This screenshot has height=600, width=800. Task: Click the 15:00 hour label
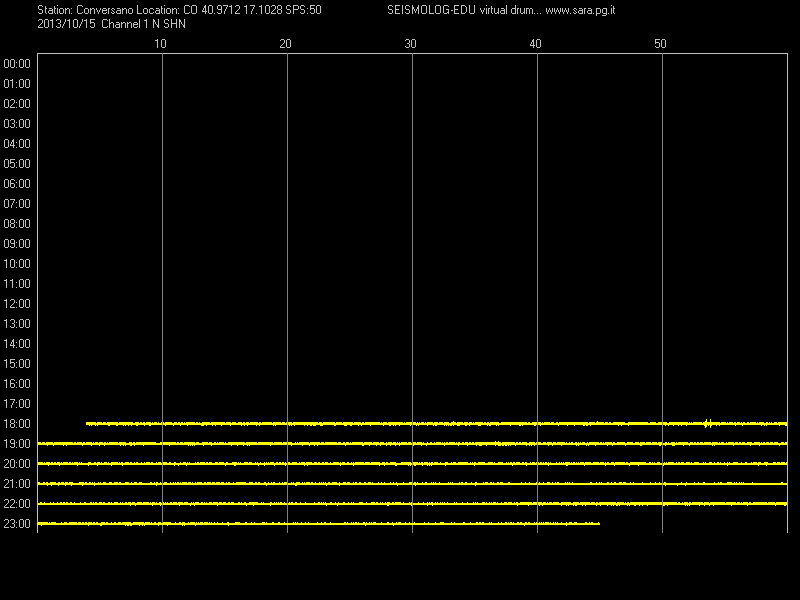click(17, 364)
